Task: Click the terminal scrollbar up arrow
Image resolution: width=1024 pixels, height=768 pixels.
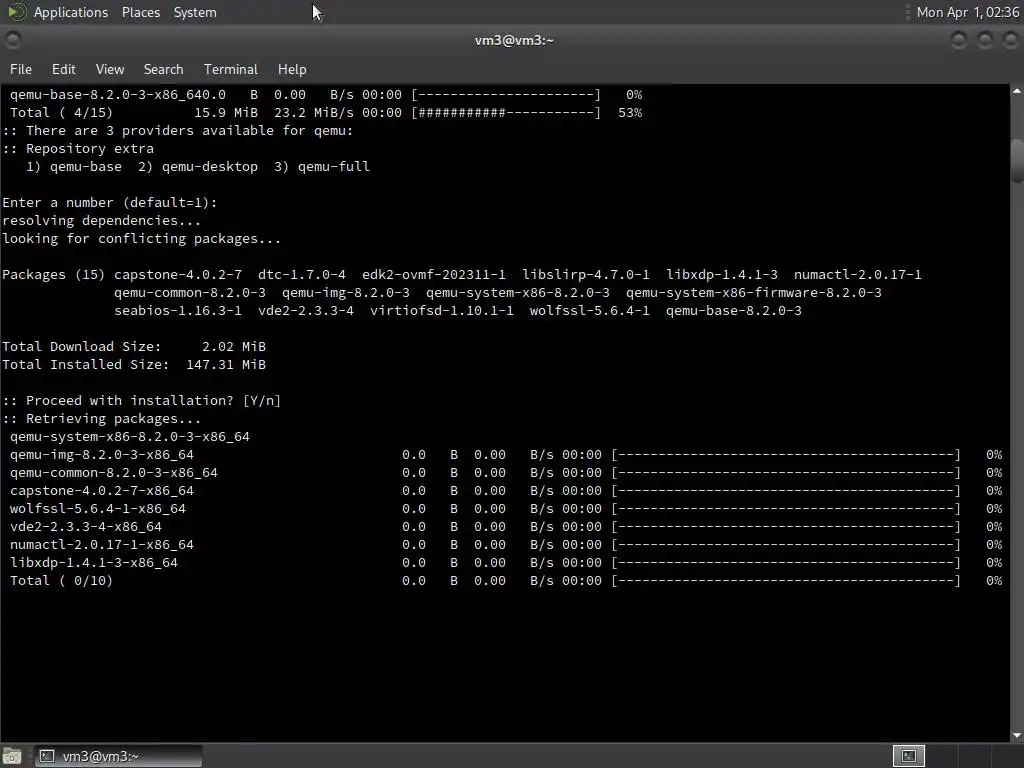Action: (x=1017, y=91)
